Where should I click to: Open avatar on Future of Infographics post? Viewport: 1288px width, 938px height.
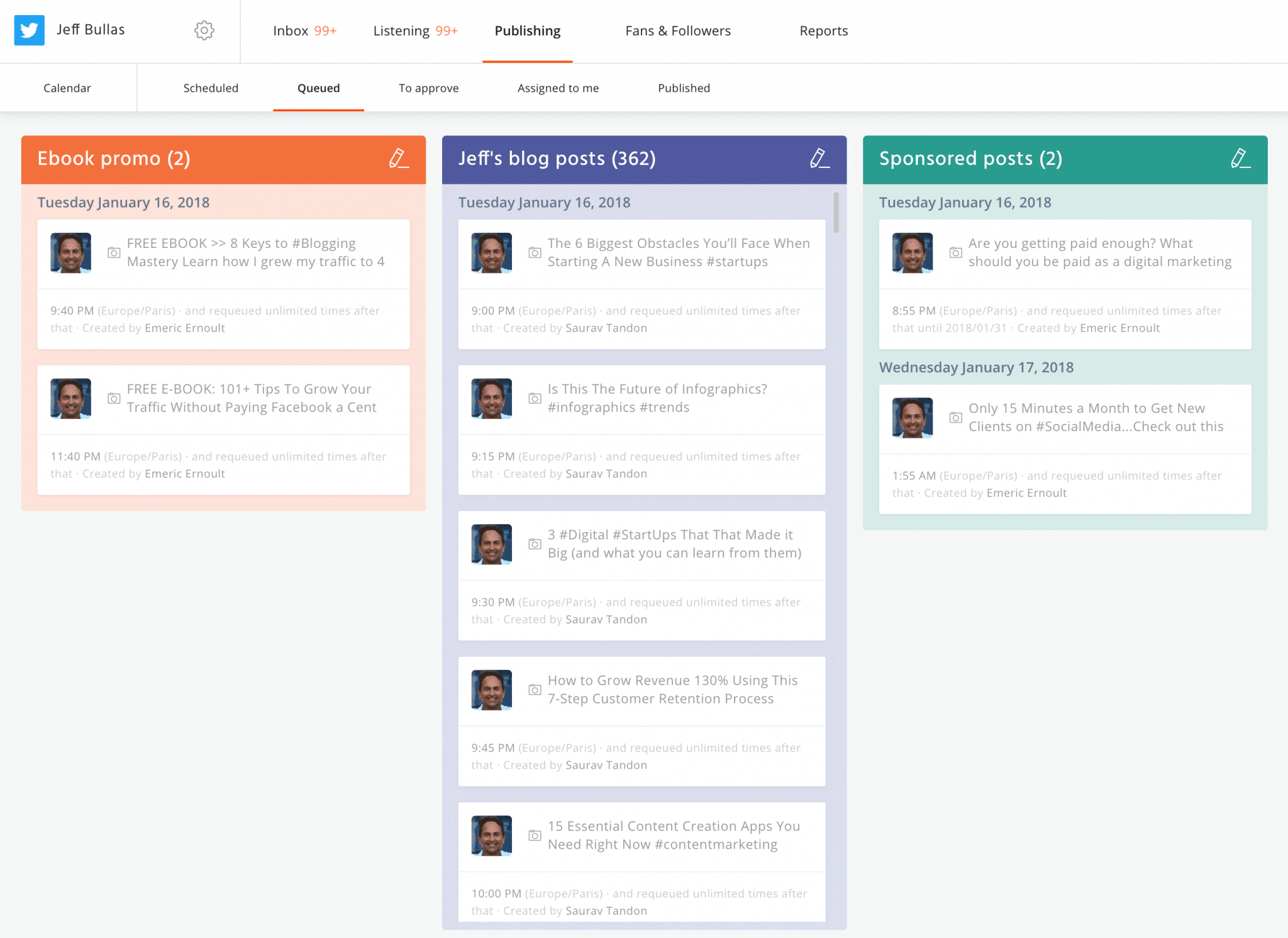[491, 398]
